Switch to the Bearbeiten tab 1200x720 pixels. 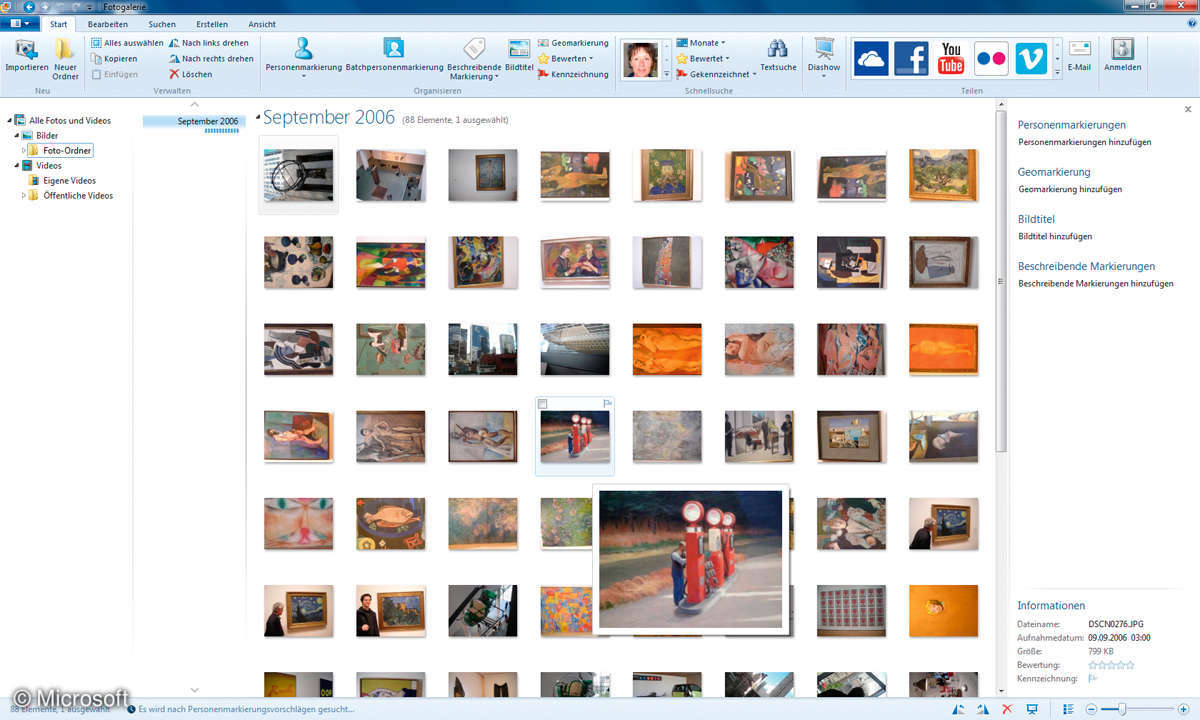(x=107, y=24)
